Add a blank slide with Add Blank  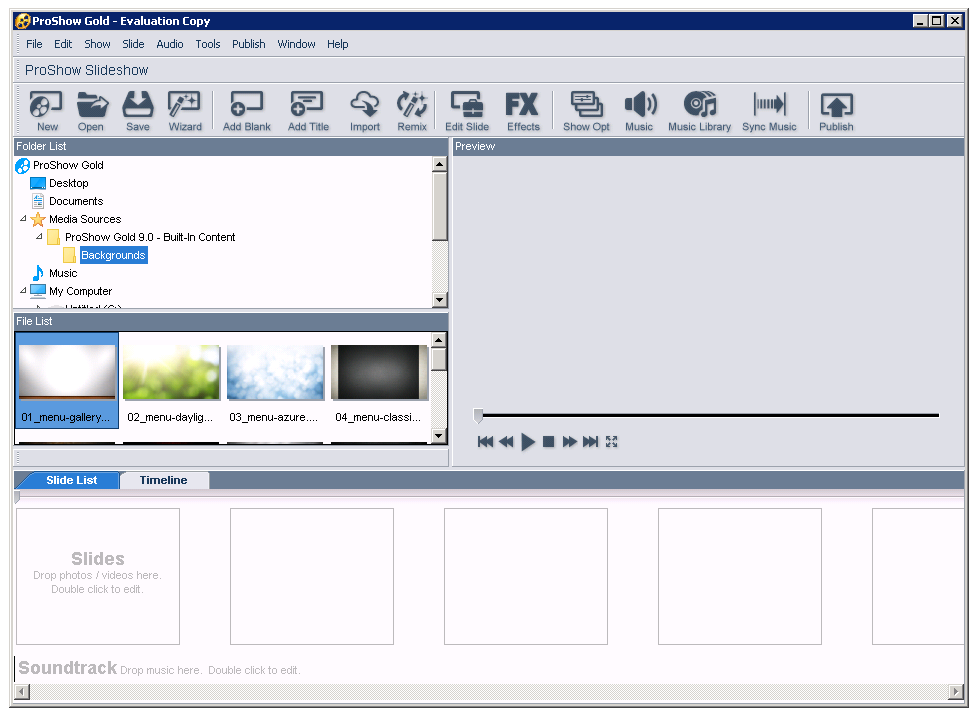coord(247,111)
